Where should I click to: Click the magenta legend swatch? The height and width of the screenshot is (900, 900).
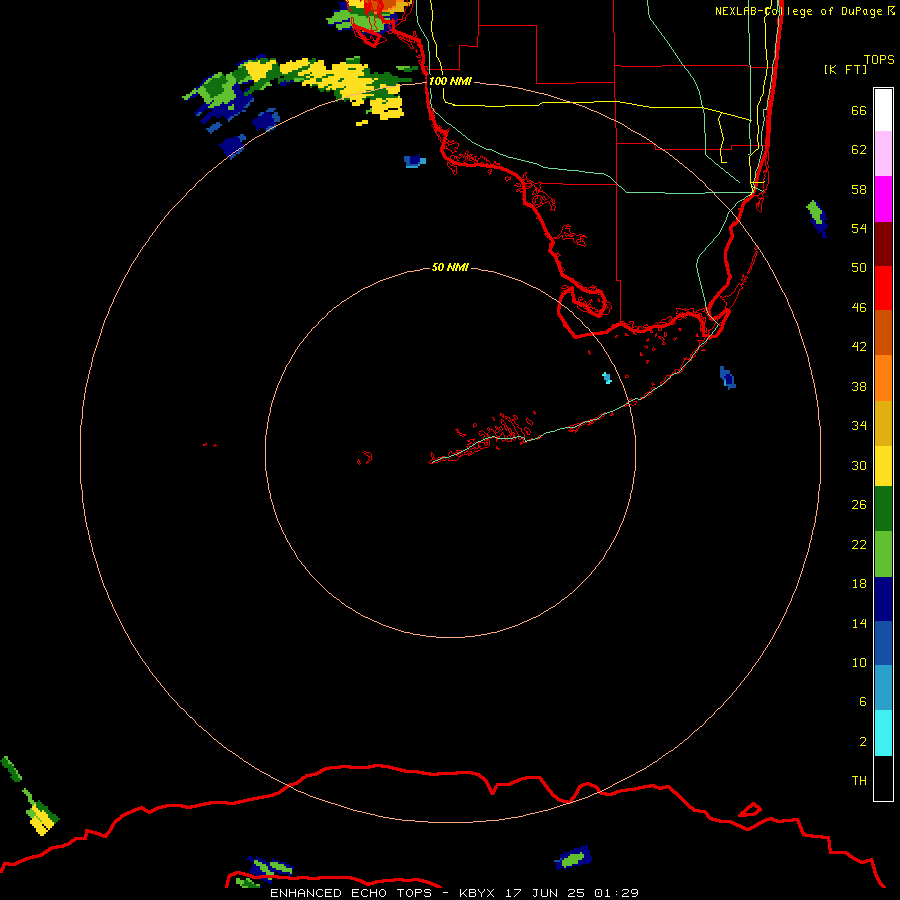tap(883, 199)
